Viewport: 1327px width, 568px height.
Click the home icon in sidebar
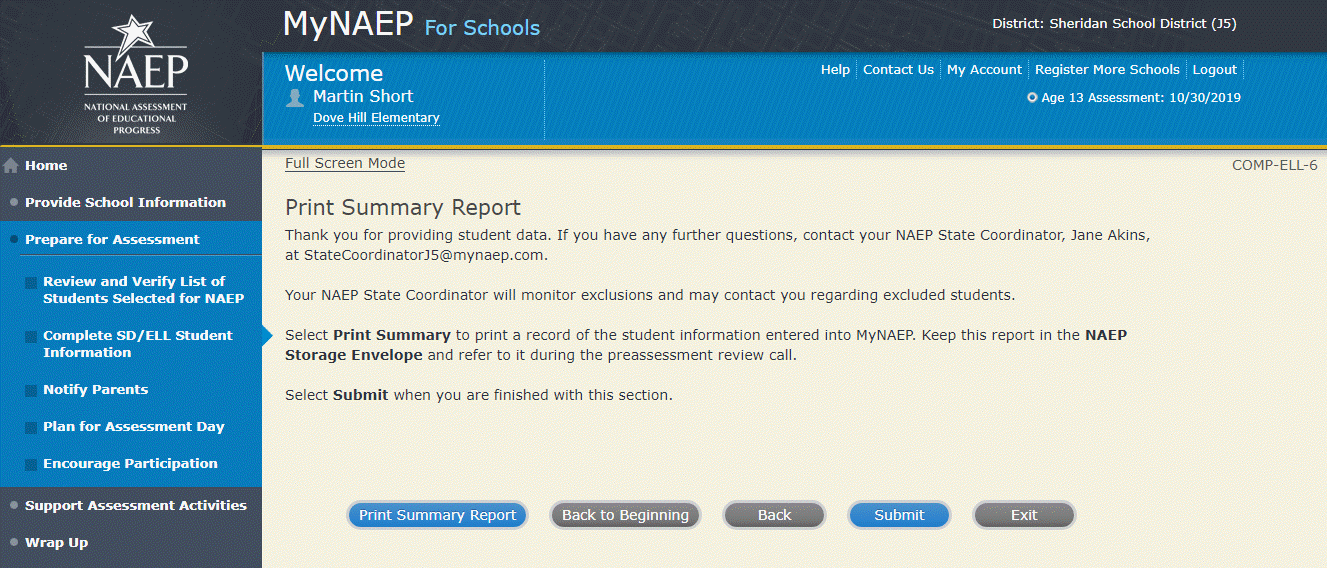pyautogui.click(x=11, y=166)
